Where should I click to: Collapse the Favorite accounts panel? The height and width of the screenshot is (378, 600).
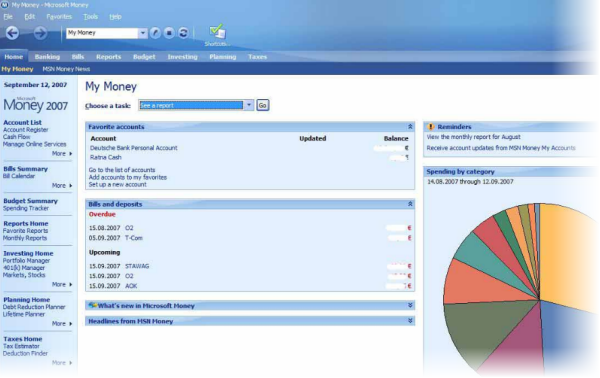pyautogui.click(x=410, y=127)
